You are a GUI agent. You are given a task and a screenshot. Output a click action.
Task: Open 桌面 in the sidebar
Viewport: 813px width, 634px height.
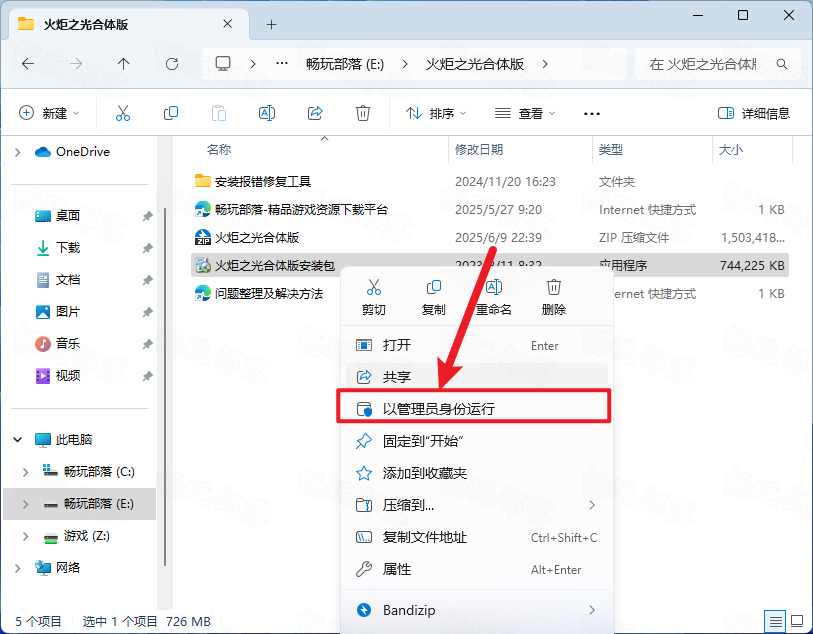pos(67,216)
